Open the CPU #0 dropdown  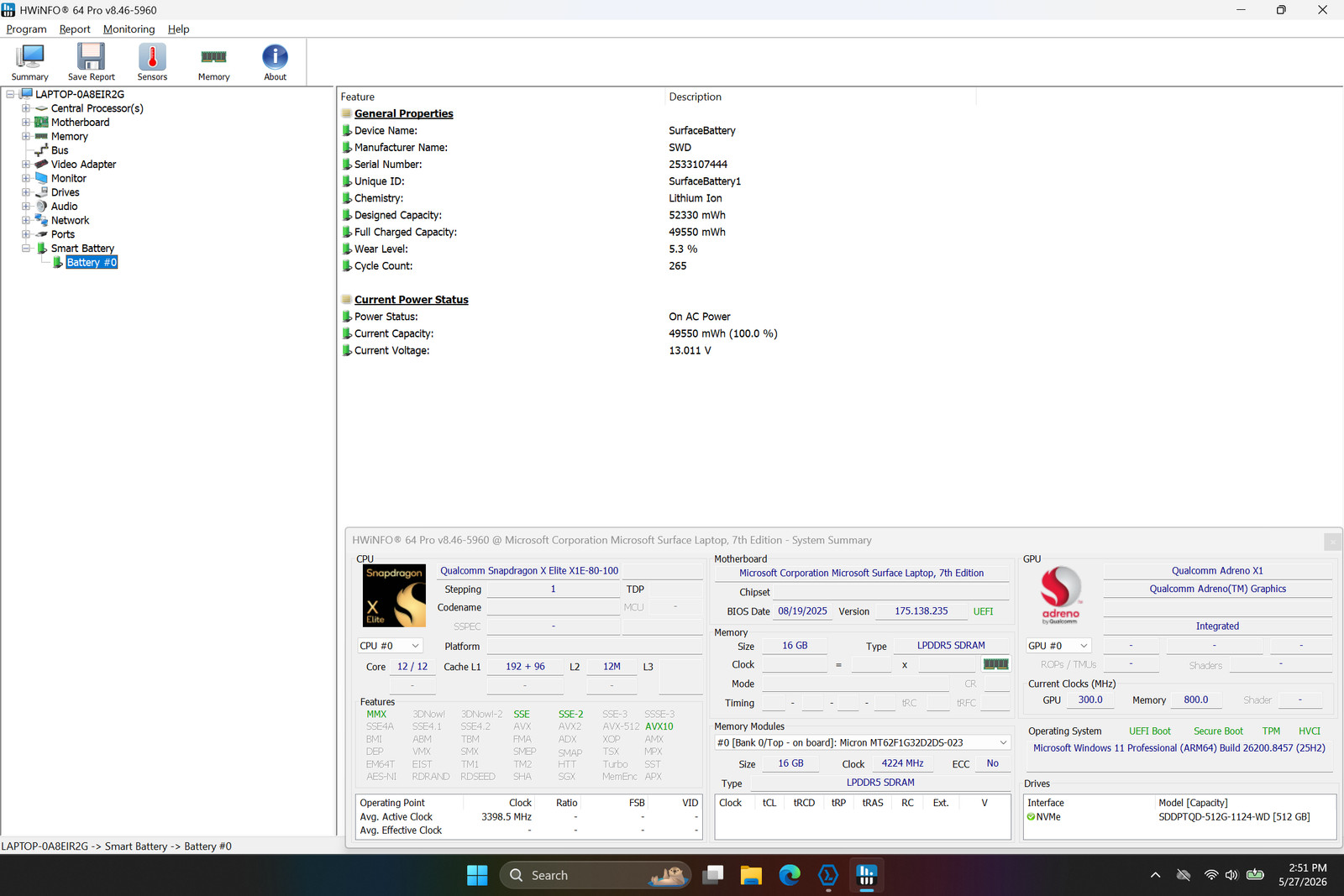390,646
